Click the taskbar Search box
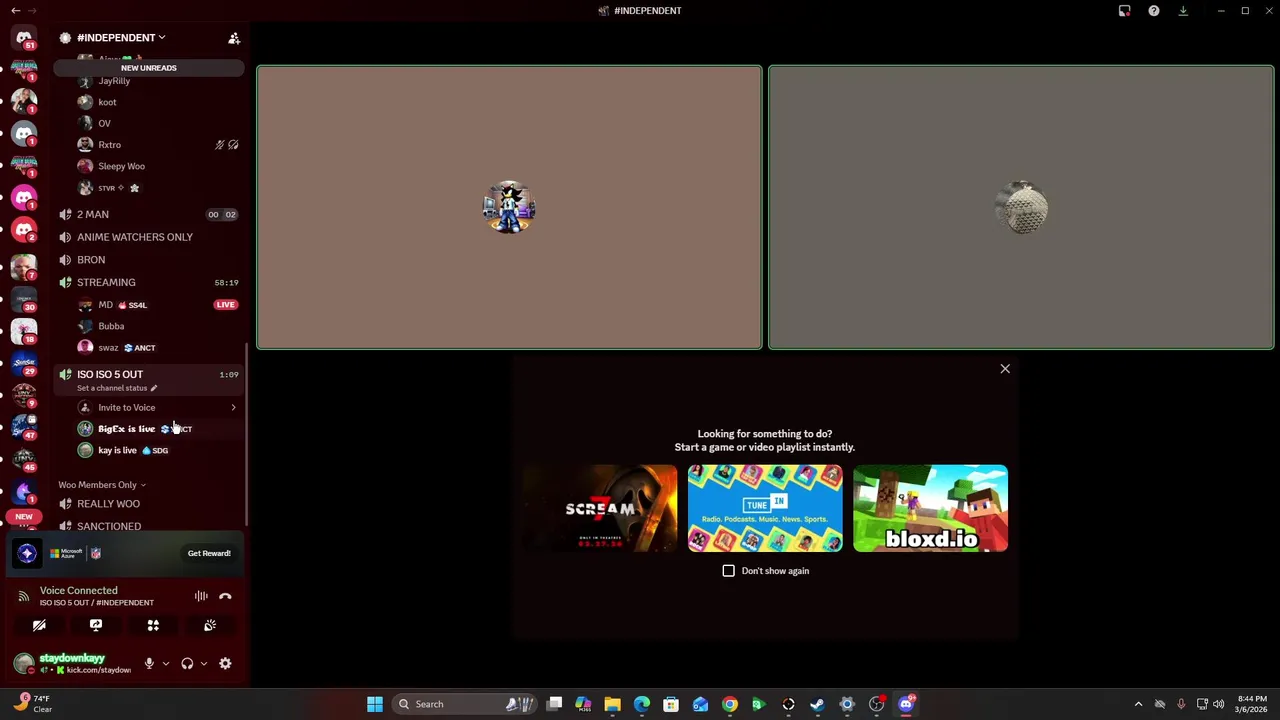 tap(465, 704)
